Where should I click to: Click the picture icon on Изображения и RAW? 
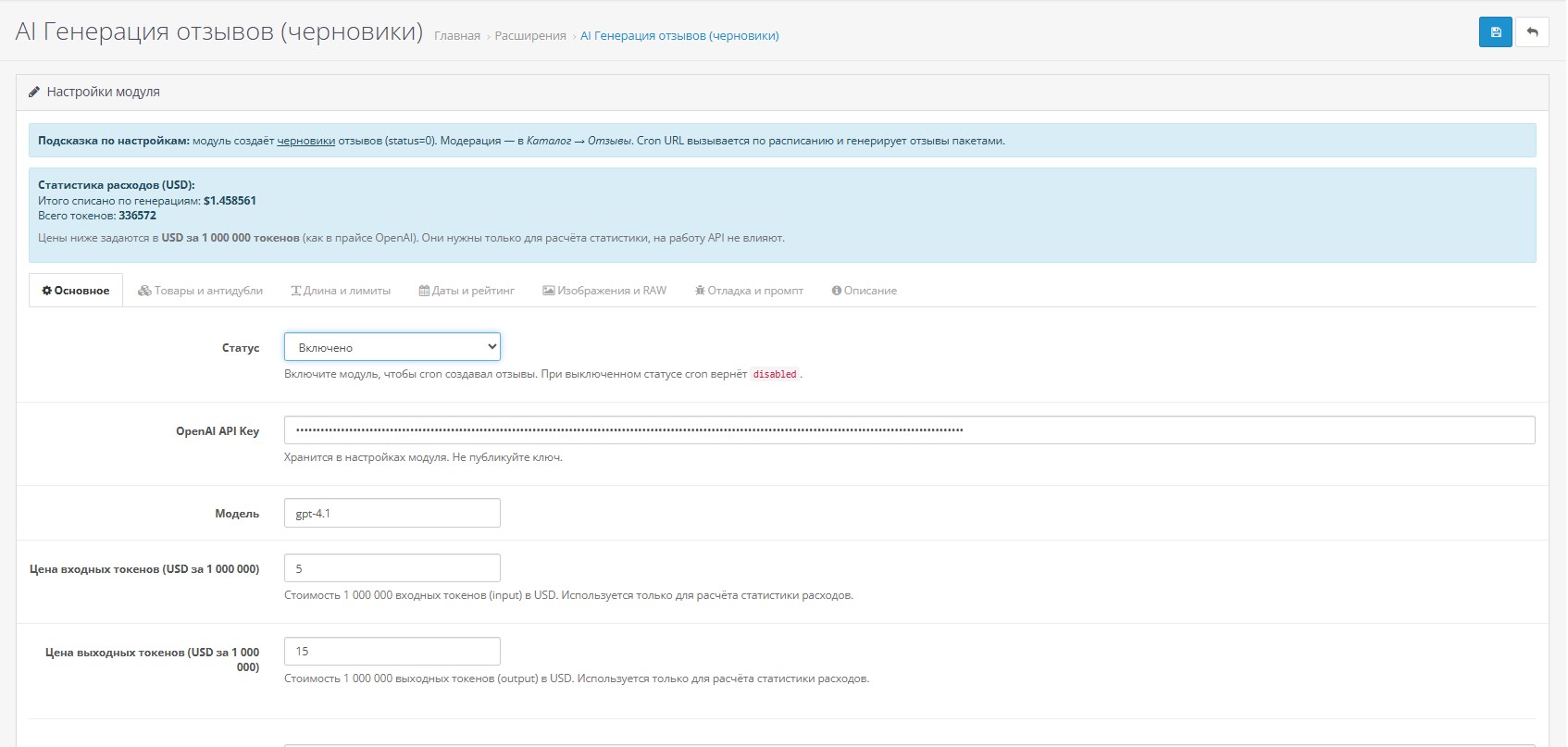tap(548, 291)
